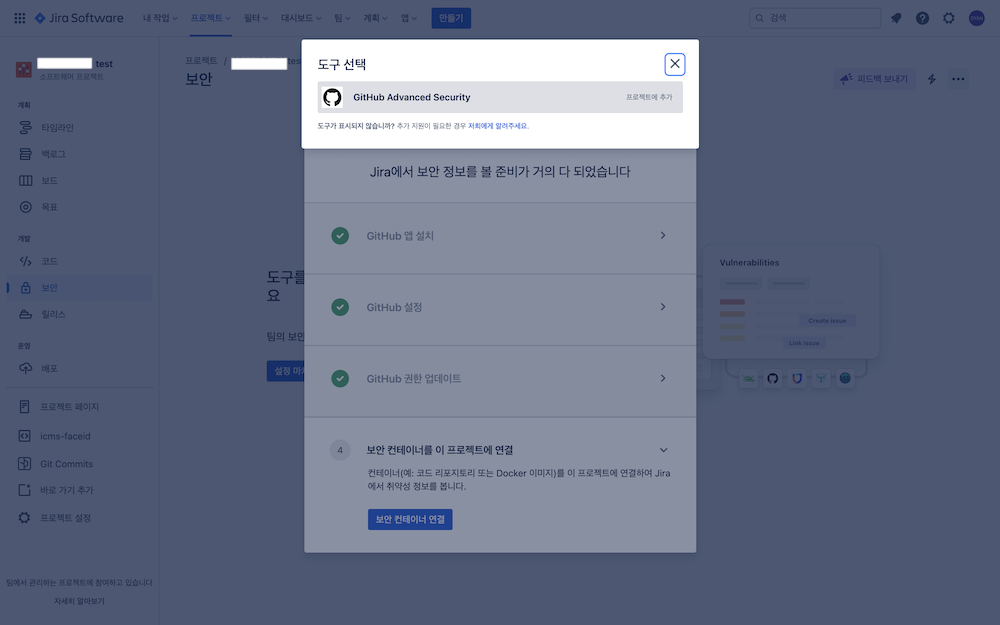Expand the GitHub 설정 step chevron
The width and height of the screenshot is (1000, 625).
(663, 307)
